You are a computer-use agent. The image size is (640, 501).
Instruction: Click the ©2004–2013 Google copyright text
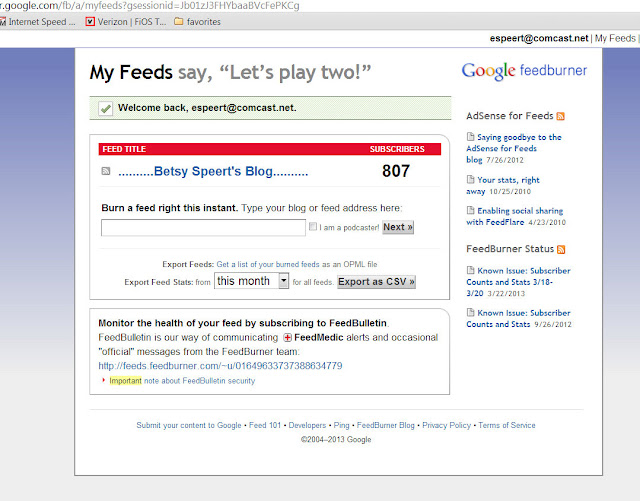336,440
